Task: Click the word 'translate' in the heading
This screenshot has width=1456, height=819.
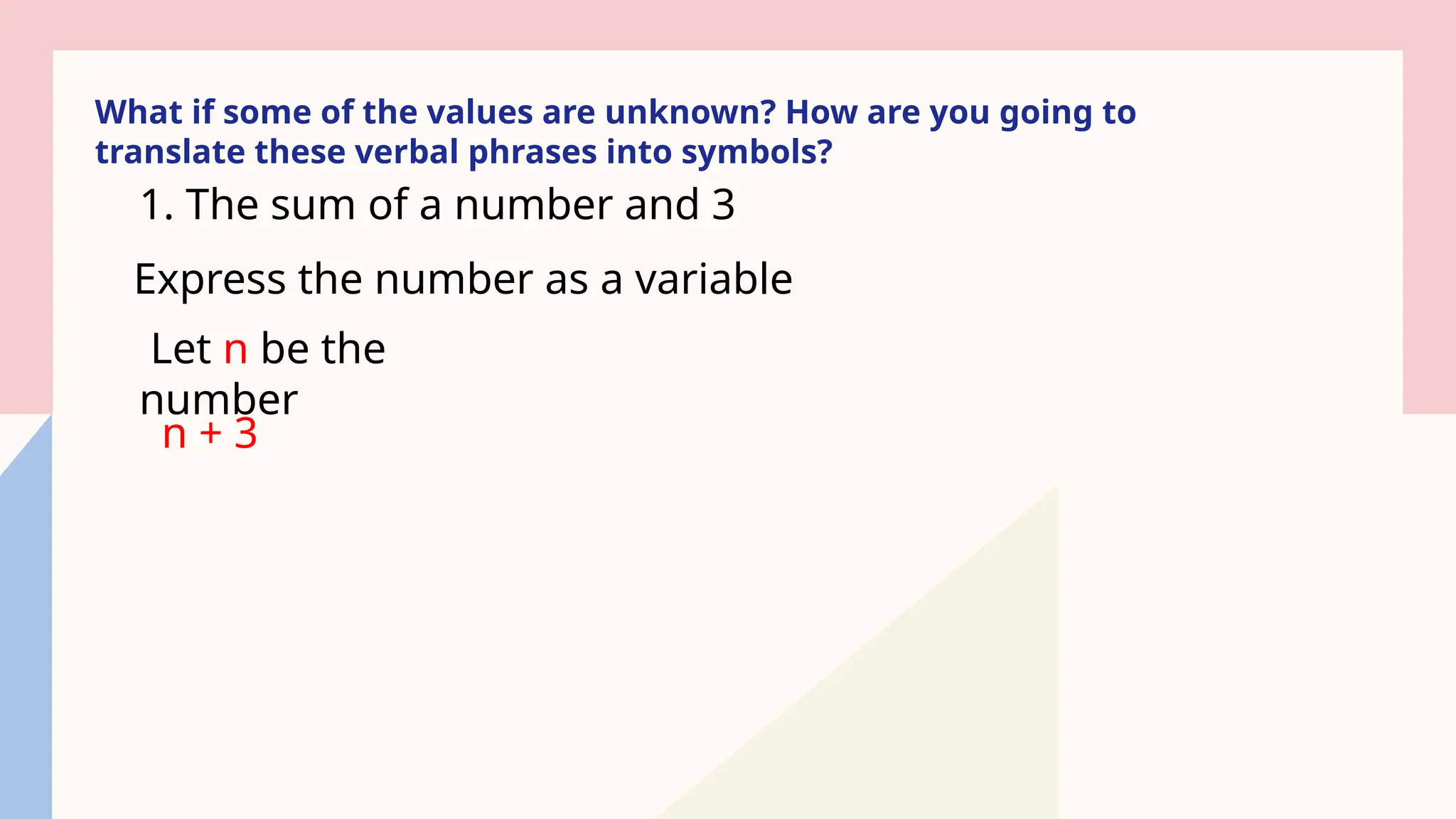Action: coord(169,152)
